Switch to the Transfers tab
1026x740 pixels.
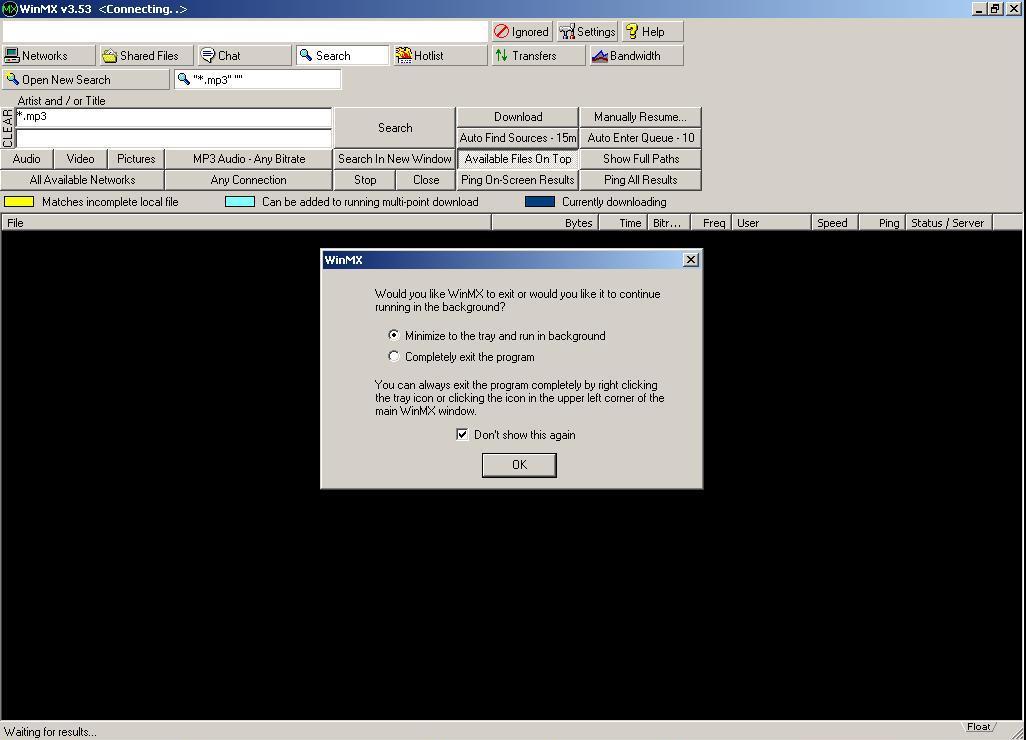click(539, 56)
